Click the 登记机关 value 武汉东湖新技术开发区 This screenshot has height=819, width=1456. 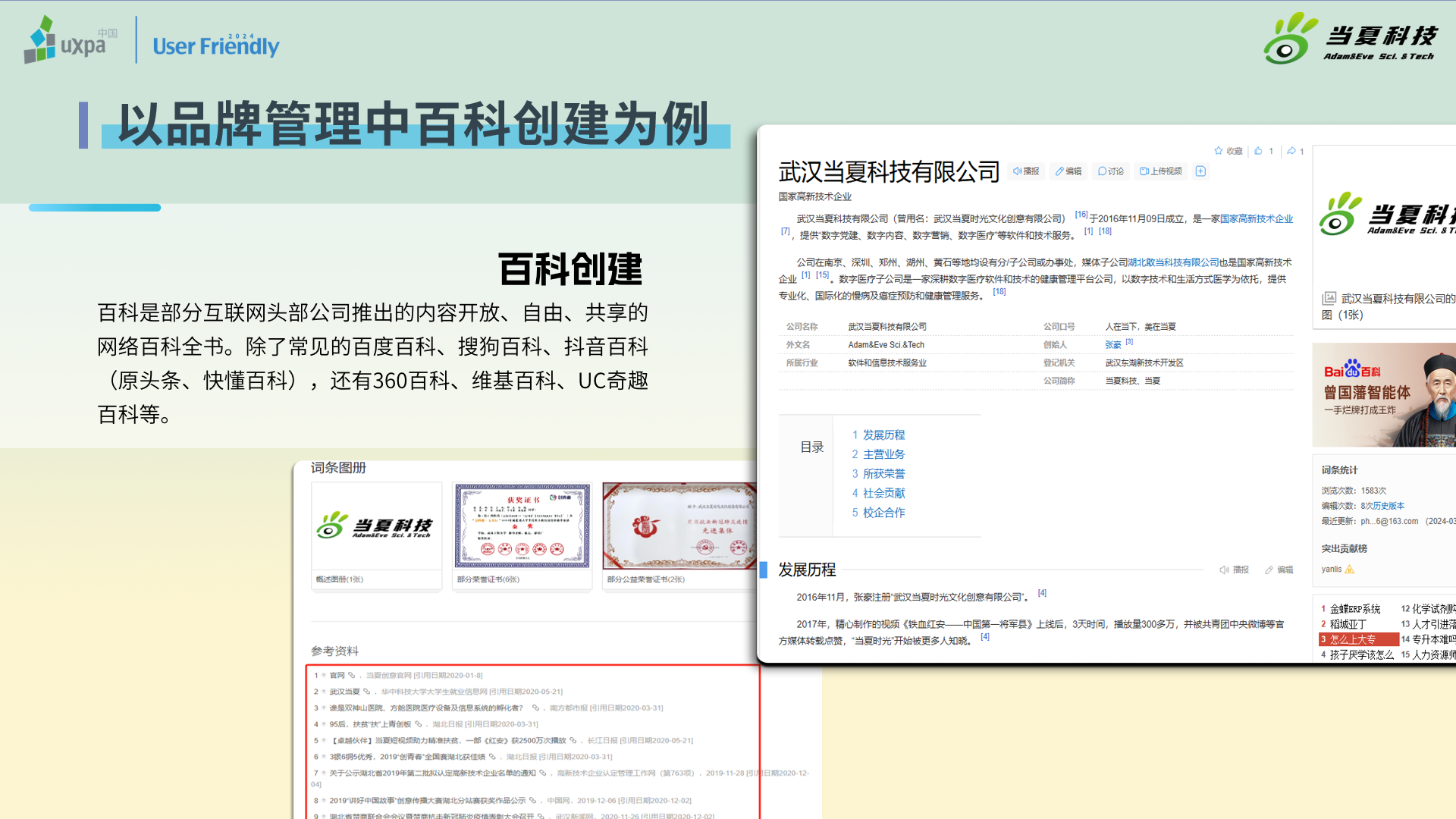(x=1144, y=363)
